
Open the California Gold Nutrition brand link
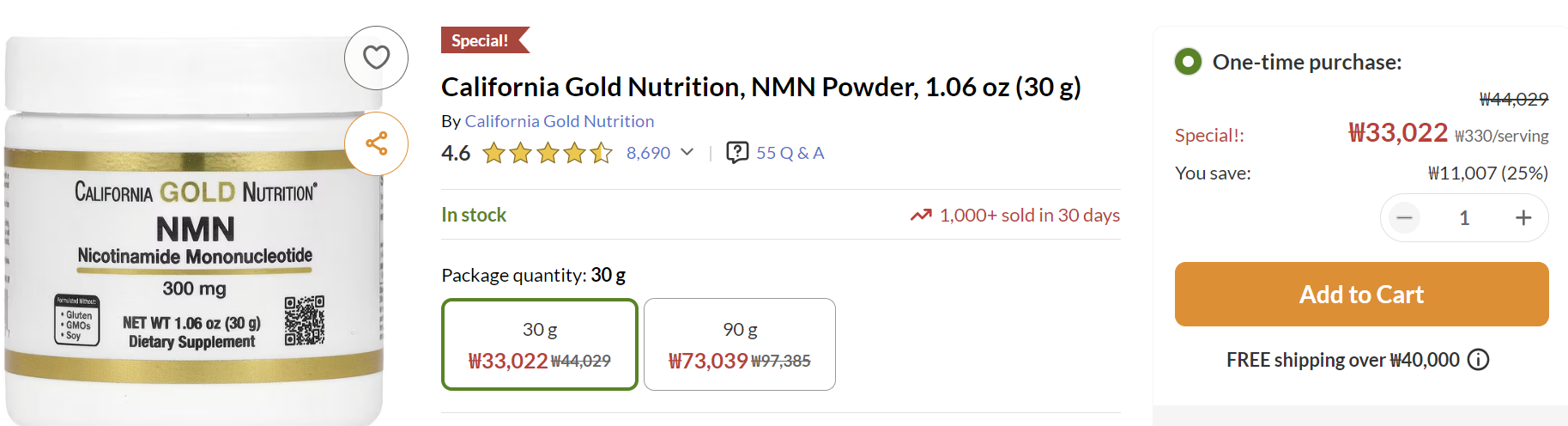coord(559,121)
